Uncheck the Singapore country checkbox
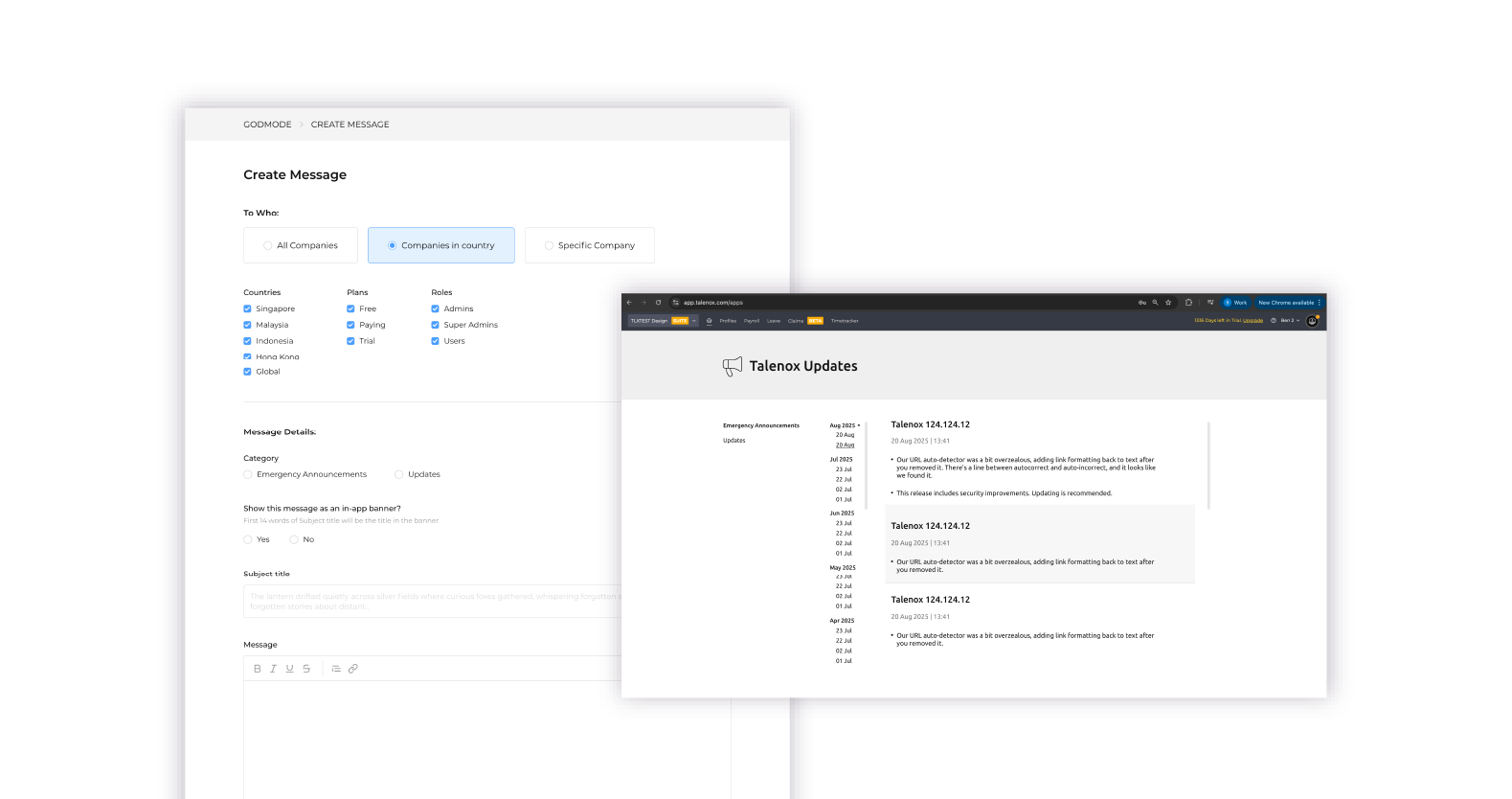Viewport: 1512px width, 799px height. click(247, 308)
